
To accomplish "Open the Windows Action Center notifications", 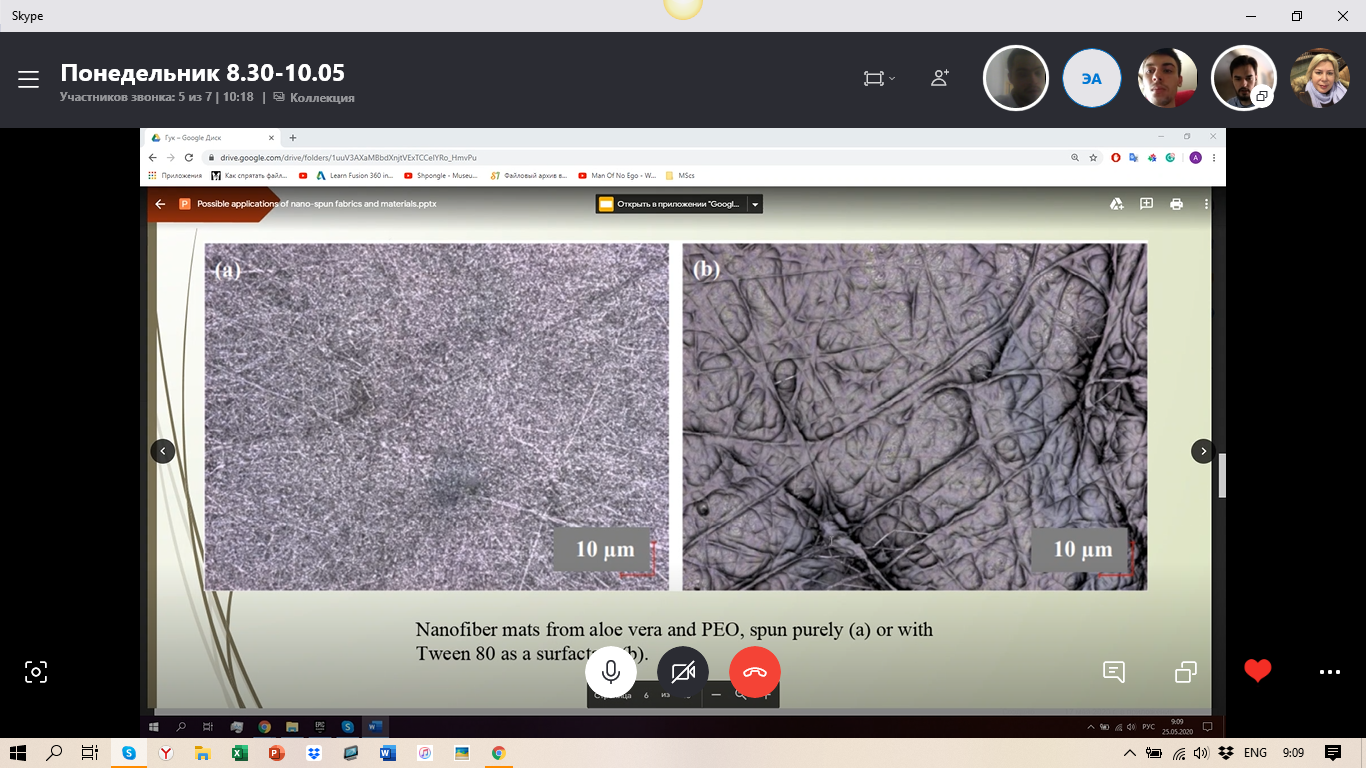I will 1332,753.
